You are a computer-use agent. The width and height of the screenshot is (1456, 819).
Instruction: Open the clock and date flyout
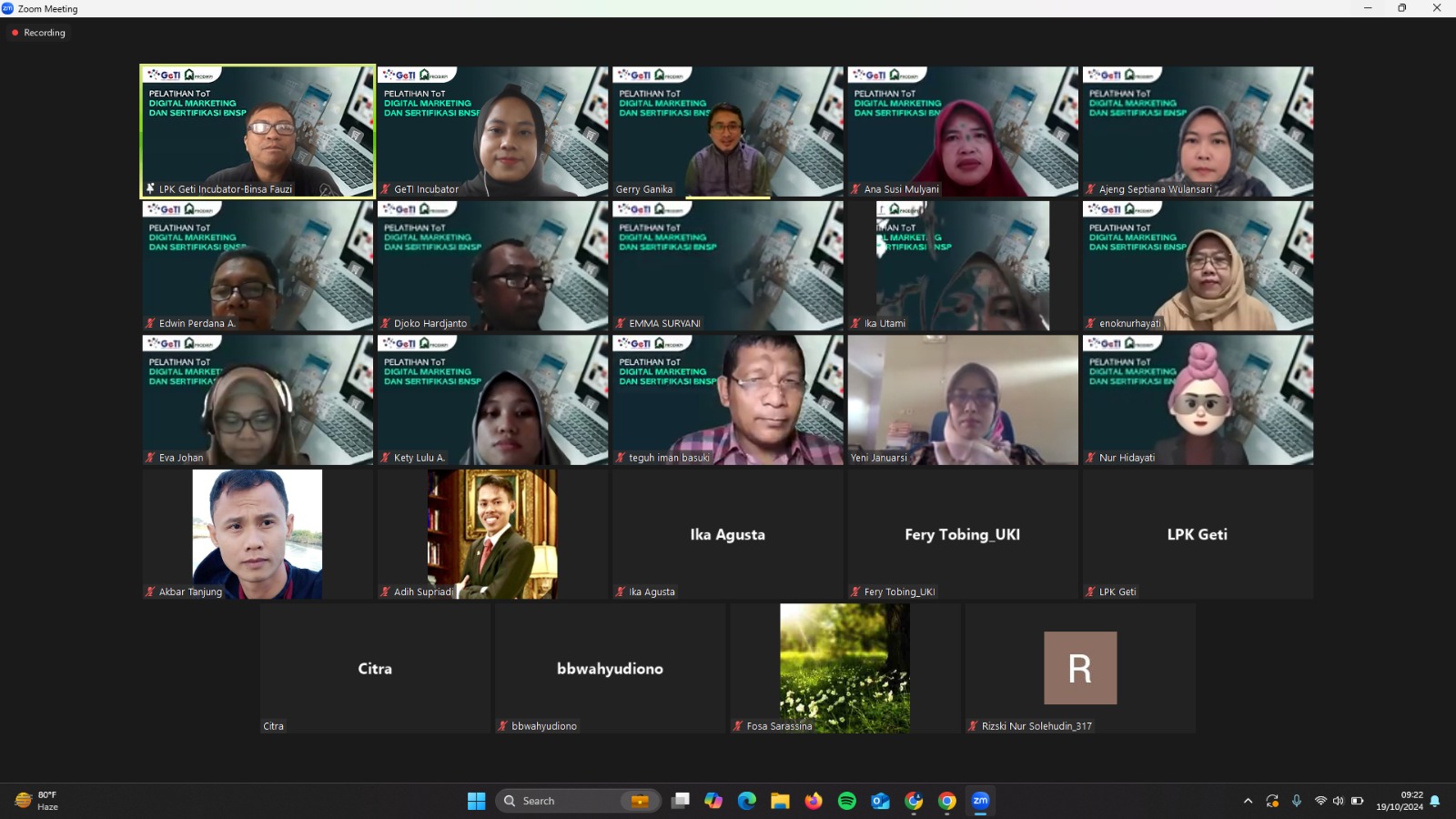coord(1399,801)
